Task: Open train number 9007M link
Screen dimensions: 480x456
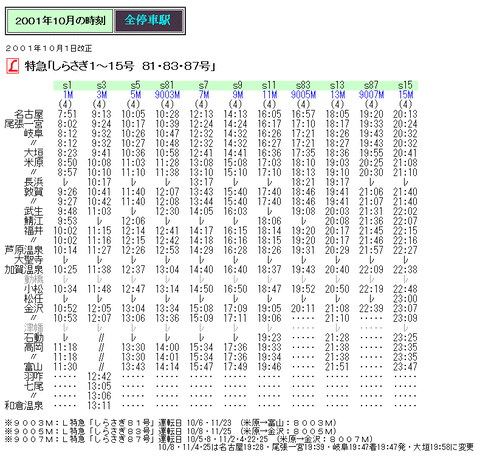Action: pyautogui.click(x=371, y=95)
